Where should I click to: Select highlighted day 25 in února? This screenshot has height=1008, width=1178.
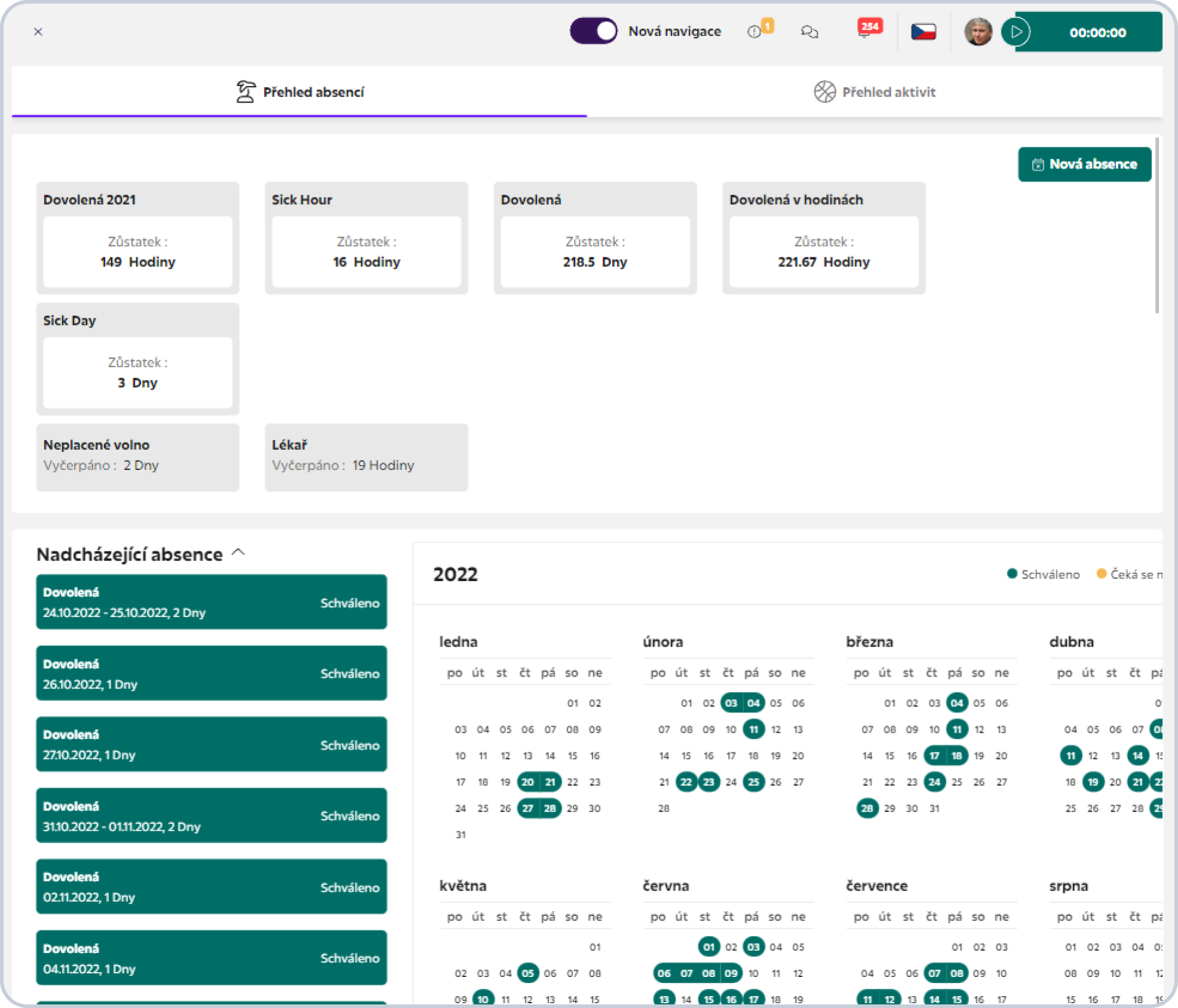pos(754,782)
